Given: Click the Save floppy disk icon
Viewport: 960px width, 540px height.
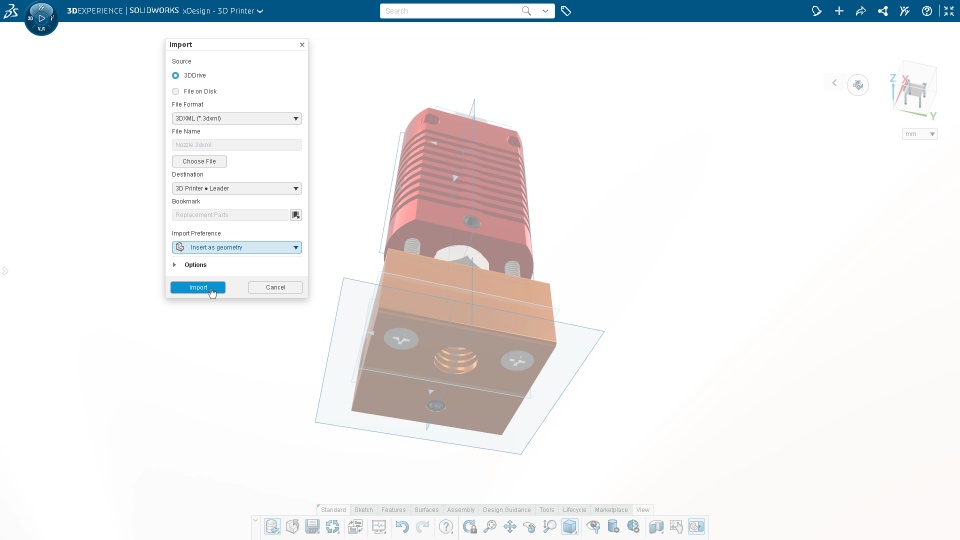Looking at the screenshot, I should 312,527.
